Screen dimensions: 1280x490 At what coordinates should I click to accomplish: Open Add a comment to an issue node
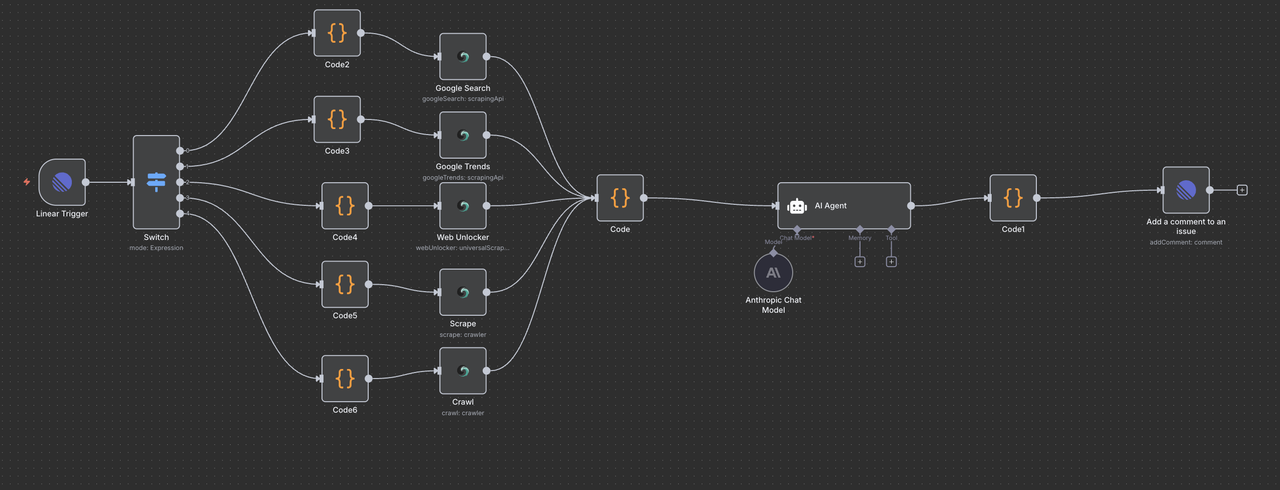click(x=1186, y=190)
